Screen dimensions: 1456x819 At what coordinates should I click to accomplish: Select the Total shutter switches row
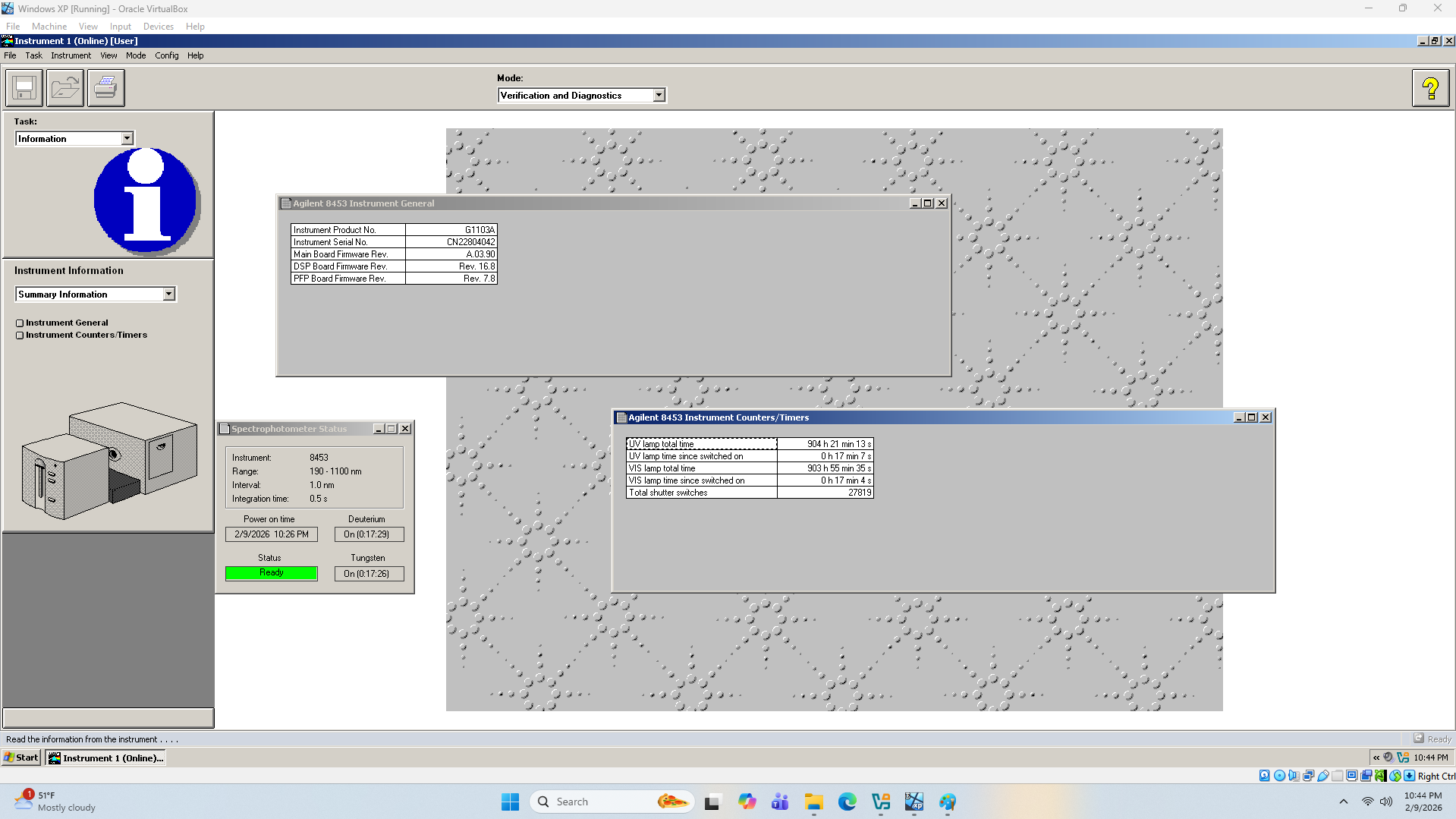pos(750,493)
